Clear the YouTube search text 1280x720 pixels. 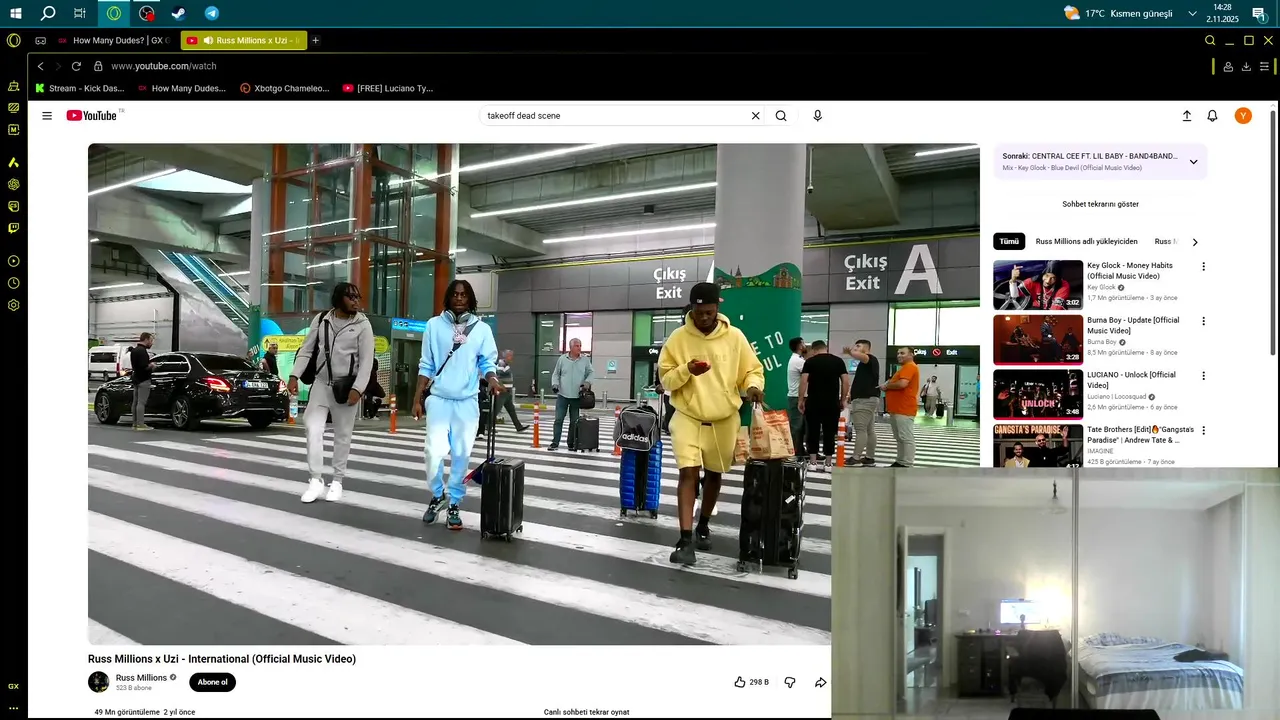point(756,116)
